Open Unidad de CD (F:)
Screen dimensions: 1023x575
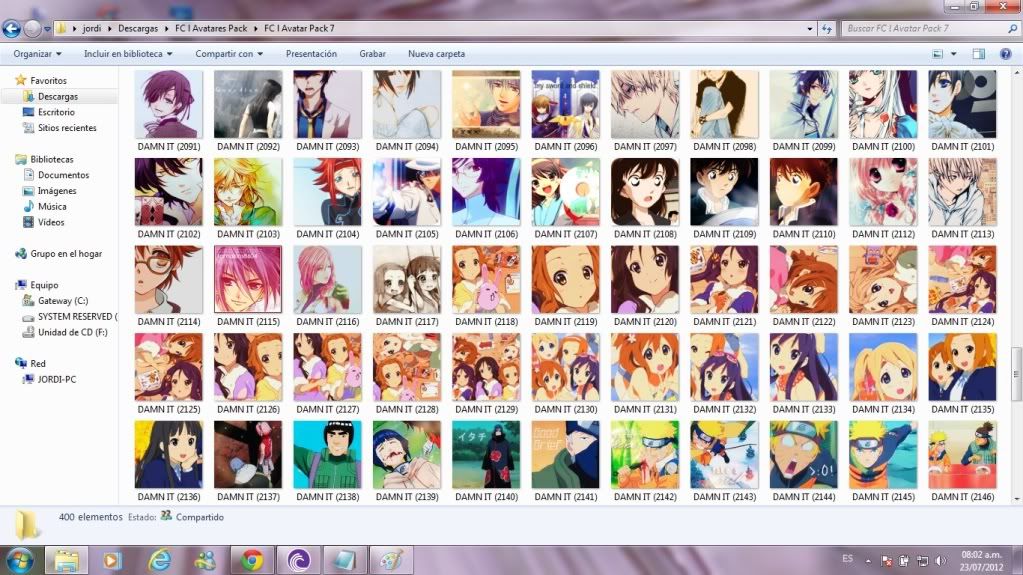point(72,332)
